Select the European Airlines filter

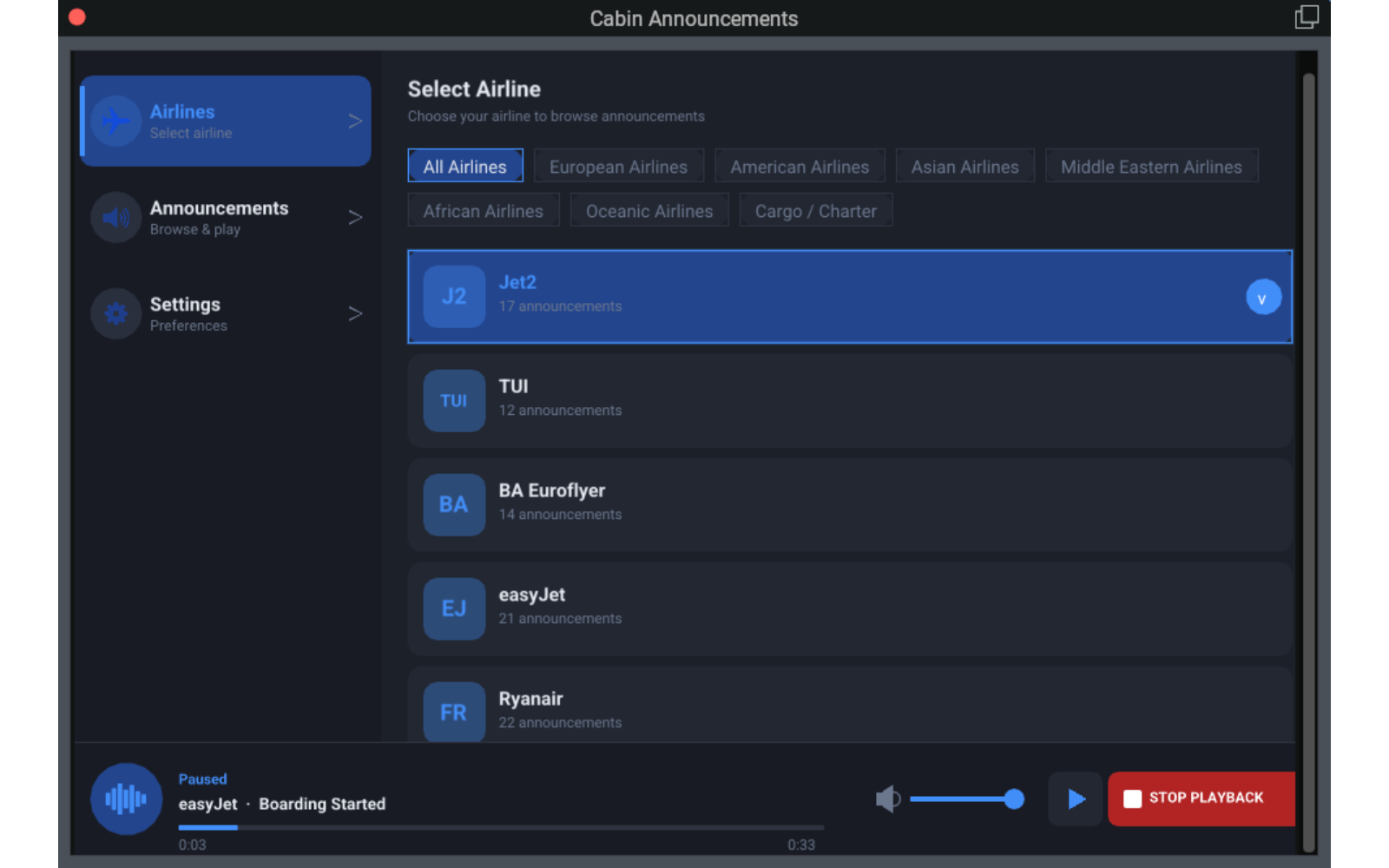[x=619, y=166]
